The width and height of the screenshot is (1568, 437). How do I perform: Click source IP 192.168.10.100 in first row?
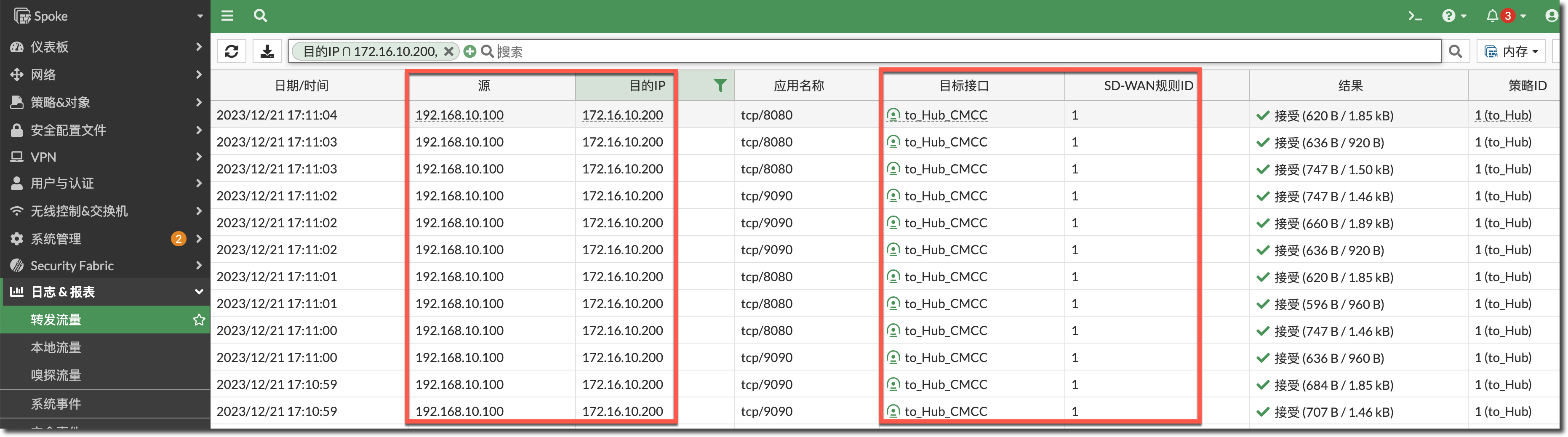(459, 115)
